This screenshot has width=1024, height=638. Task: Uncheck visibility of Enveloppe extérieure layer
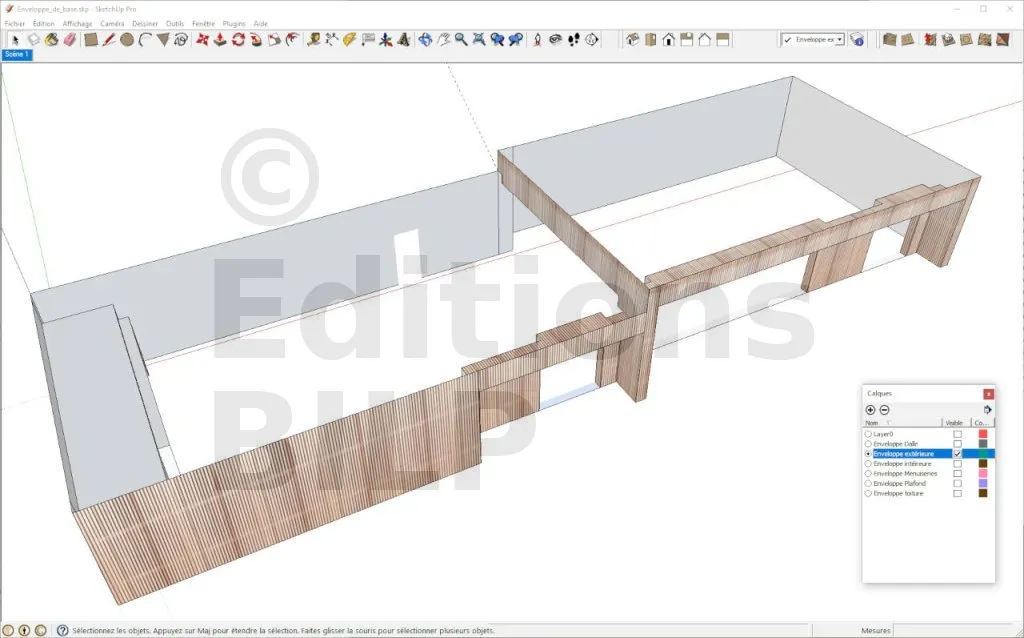[957, 454]
